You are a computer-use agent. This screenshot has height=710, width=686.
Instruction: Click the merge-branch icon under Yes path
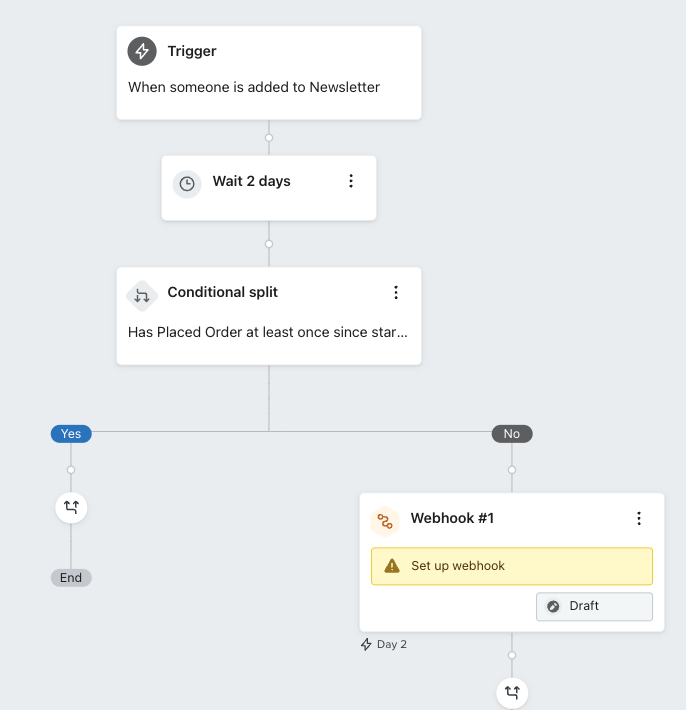pos(71,507)
